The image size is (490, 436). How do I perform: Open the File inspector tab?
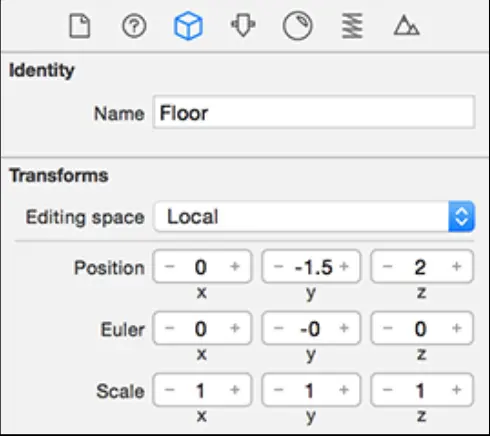80,26
